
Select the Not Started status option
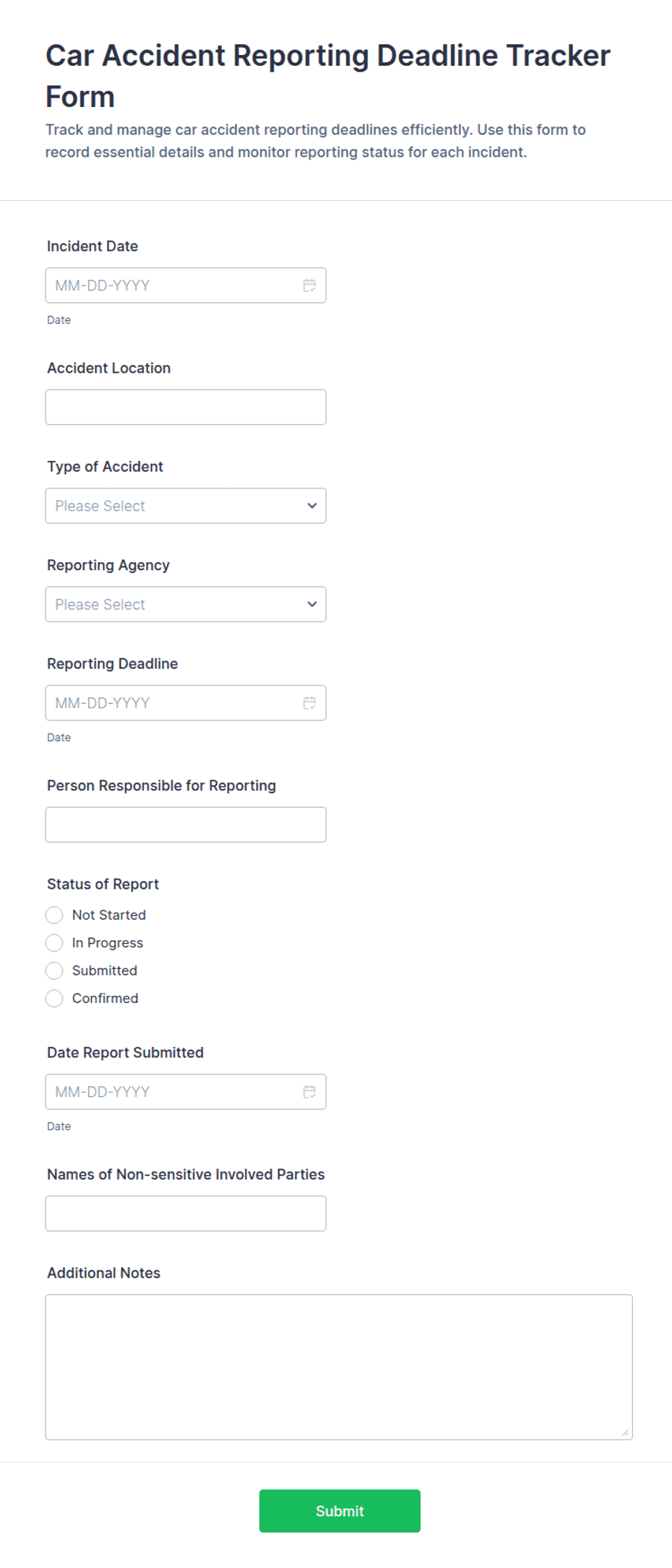pos(54,916)
